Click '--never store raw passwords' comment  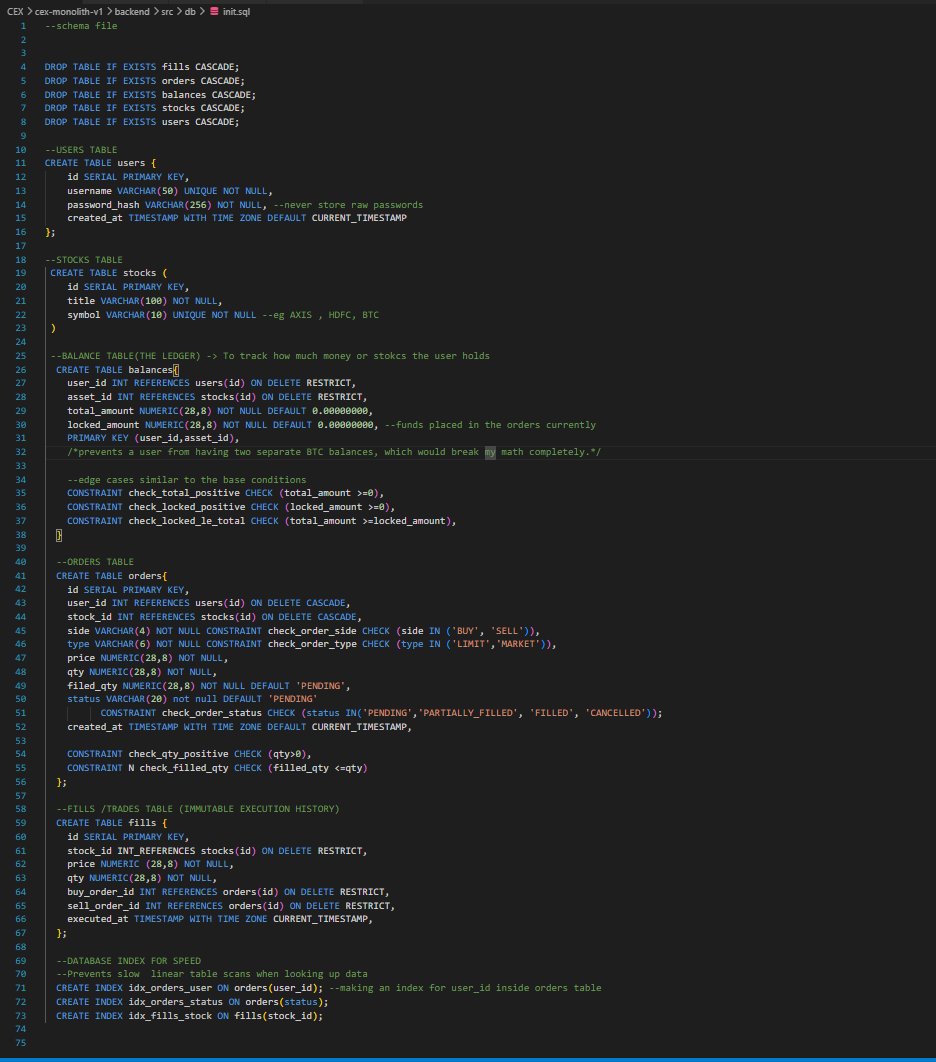click(348, 205)
